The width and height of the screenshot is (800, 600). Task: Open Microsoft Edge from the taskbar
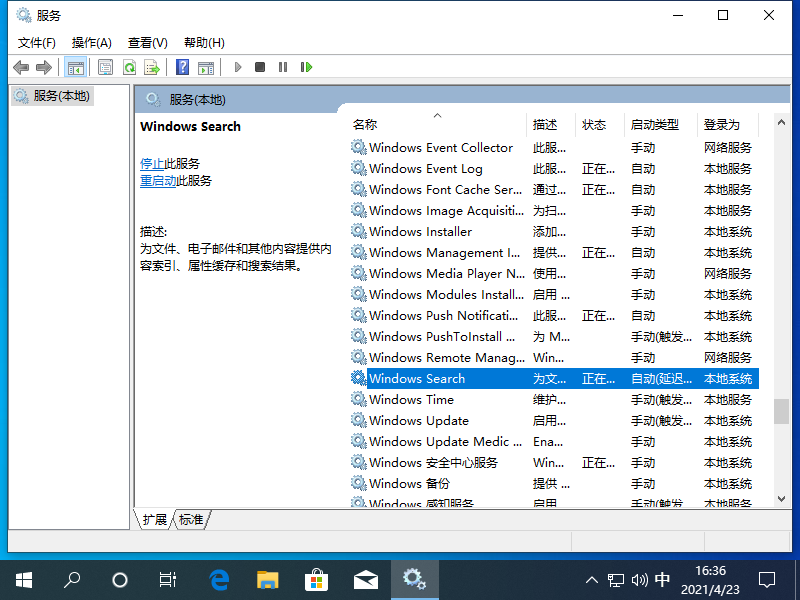(x=219, y=579)
